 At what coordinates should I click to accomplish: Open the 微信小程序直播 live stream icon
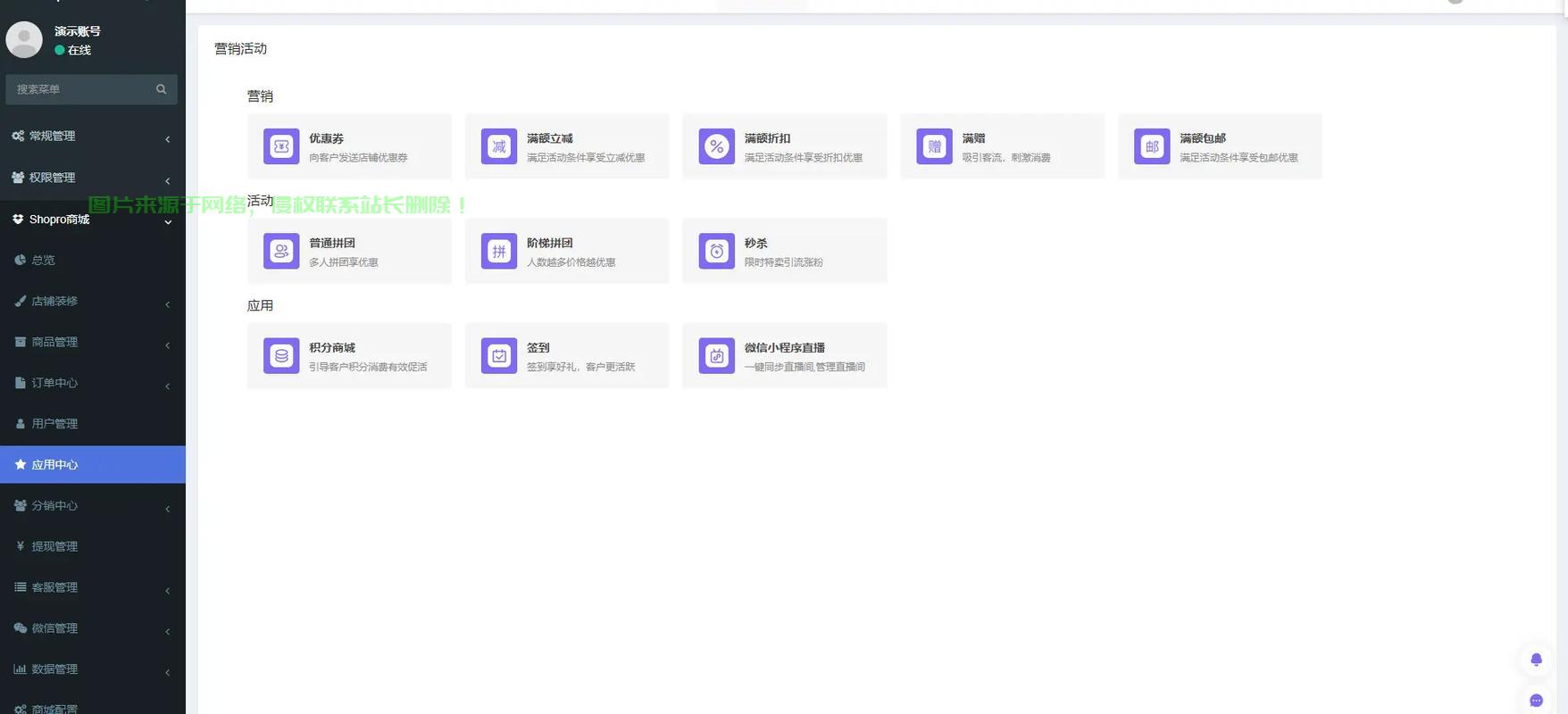coord(716,355)
